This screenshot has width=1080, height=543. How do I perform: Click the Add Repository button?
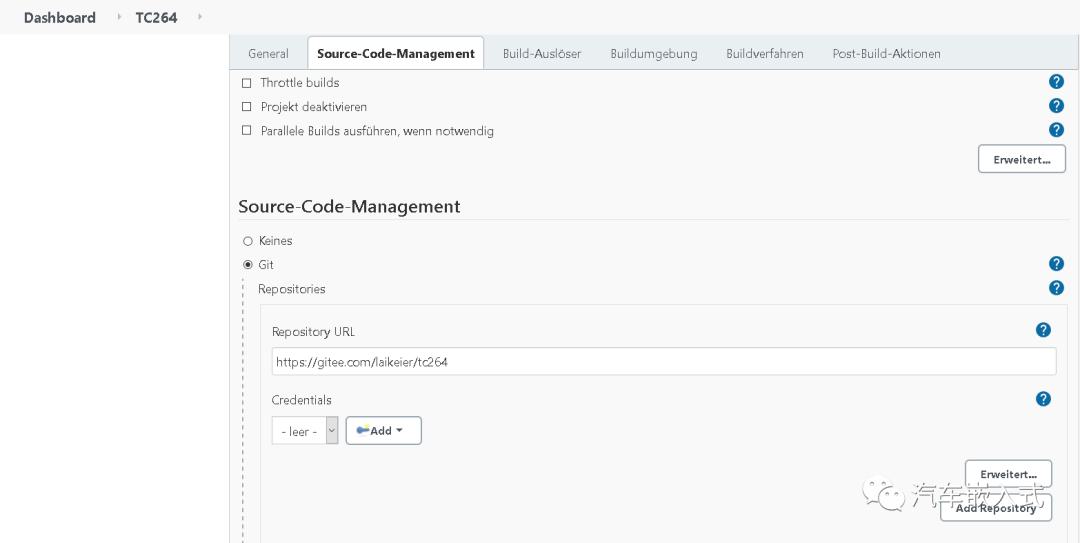click(995, 508)
